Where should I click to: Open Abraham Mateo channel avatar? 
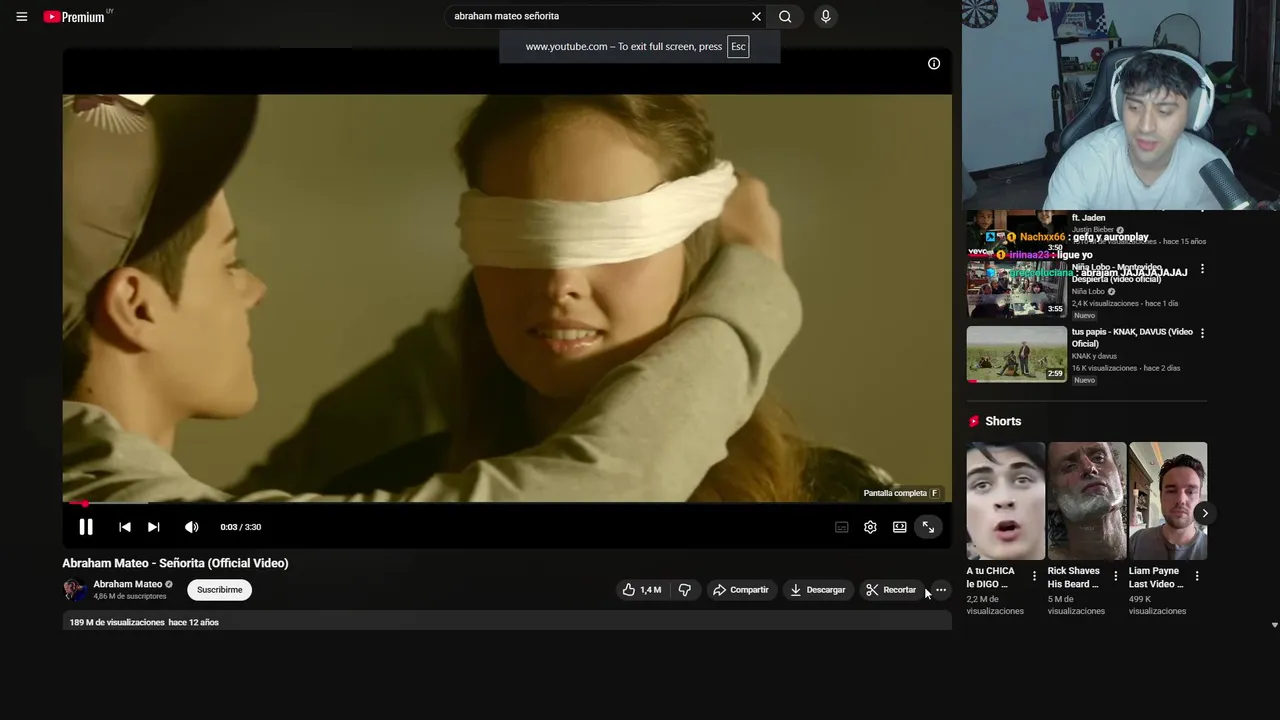pos(75,589)
